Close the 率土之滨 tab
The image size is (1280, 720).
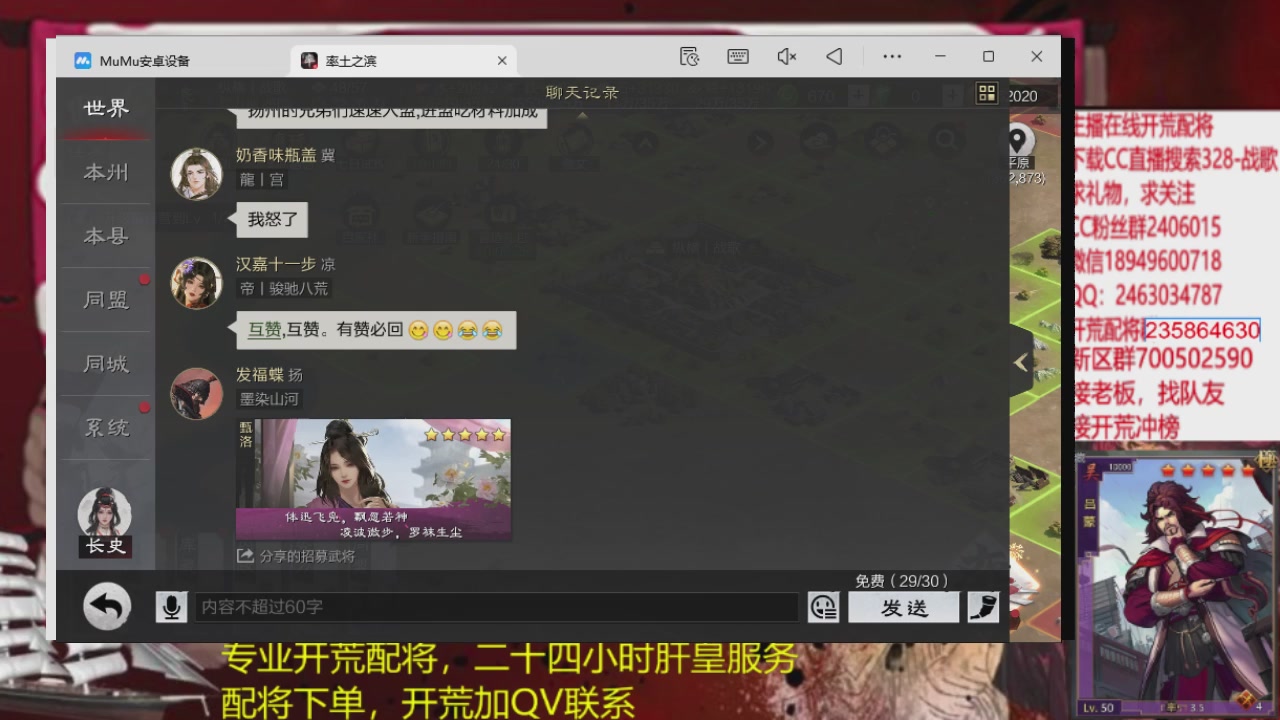point(502,61)
